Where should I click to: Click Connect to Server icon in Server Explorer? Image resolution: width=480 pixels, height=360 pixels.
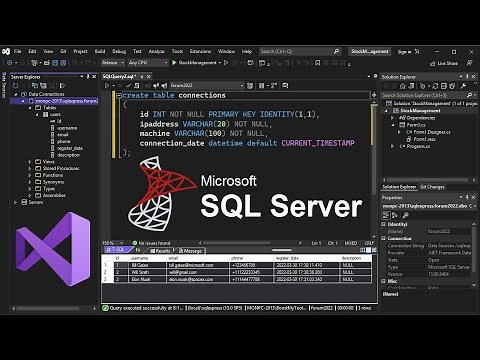[x=43, y=86]
